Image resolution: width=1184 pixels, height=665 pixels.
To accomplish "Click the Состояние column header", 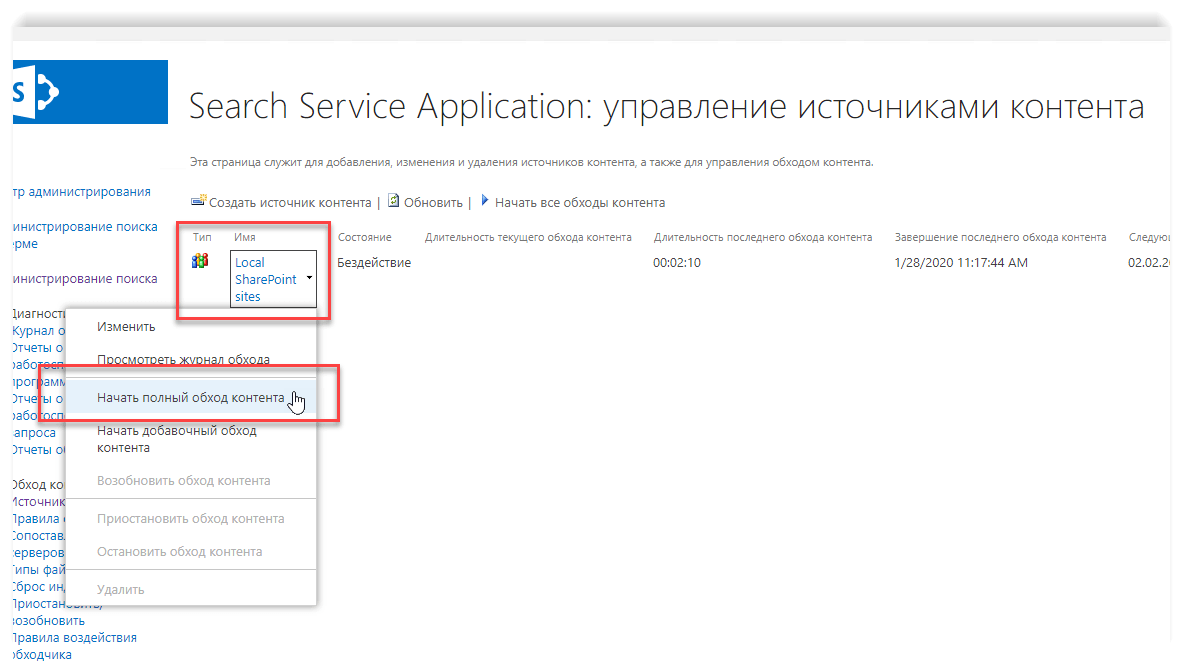I will pyautogui.click(x=364, y=237).
